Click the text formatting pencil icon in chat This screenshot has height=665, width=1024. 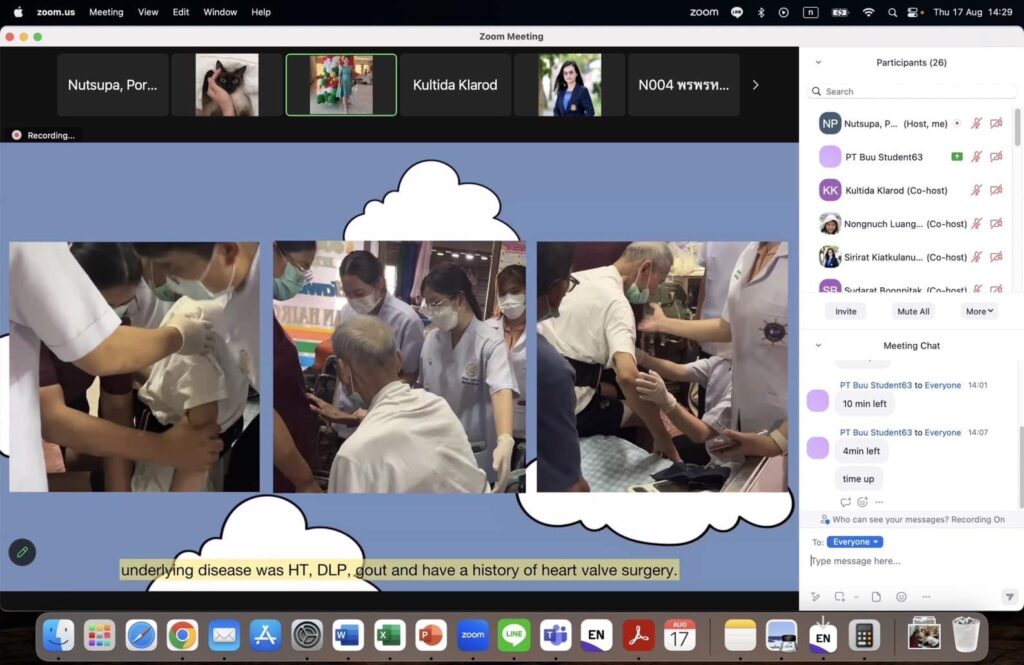[x=816, y=597]
